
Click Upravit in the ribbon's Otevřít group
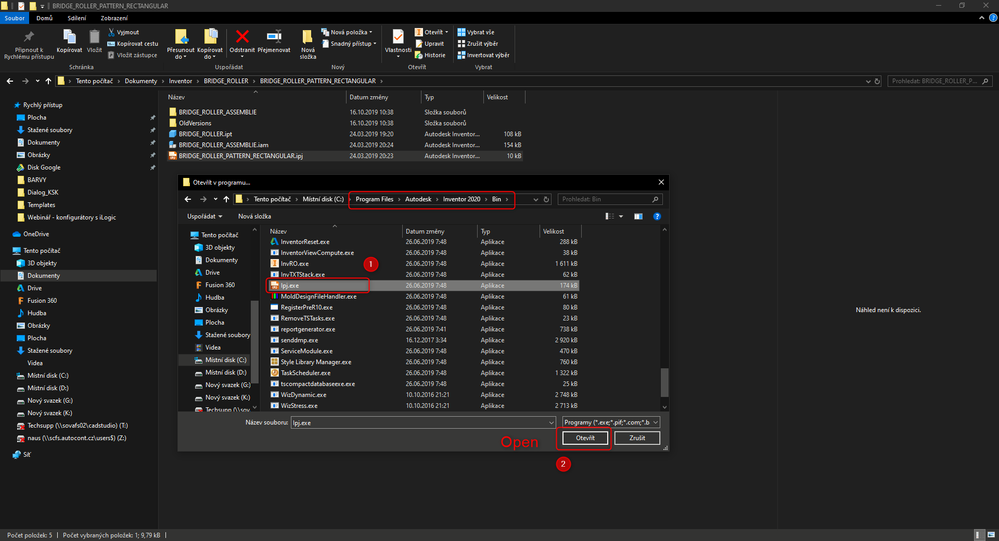click(429, 43)
